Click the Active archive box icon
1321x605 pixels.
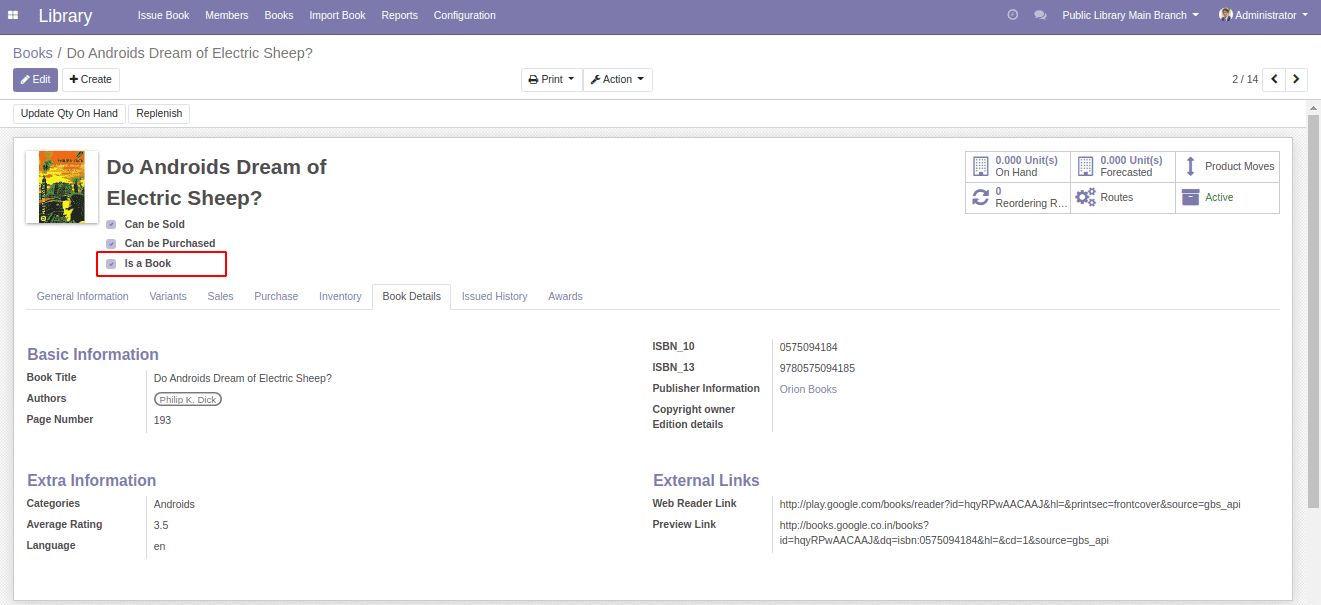(x=1190, y=197)
